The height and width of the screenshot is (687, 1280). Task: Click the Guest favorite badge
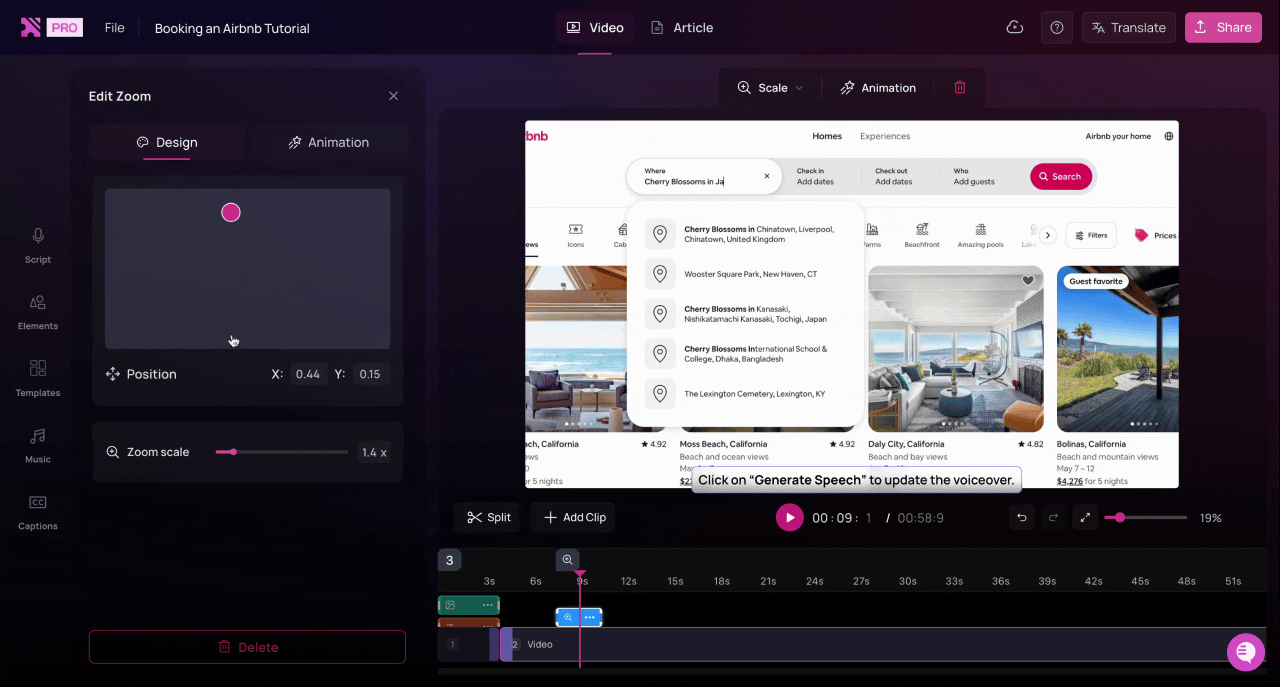tap(1096, 281)
